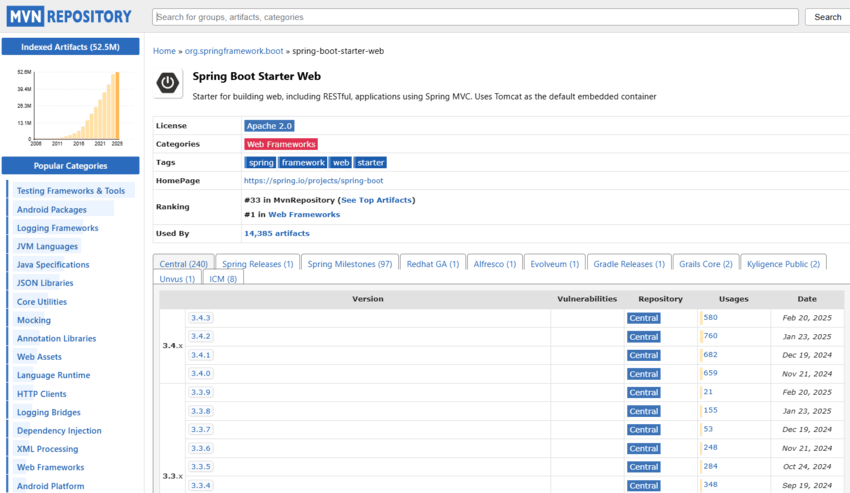Open version 3.4.2
This screenshot has width=850, height=493.
pos(201,336)
